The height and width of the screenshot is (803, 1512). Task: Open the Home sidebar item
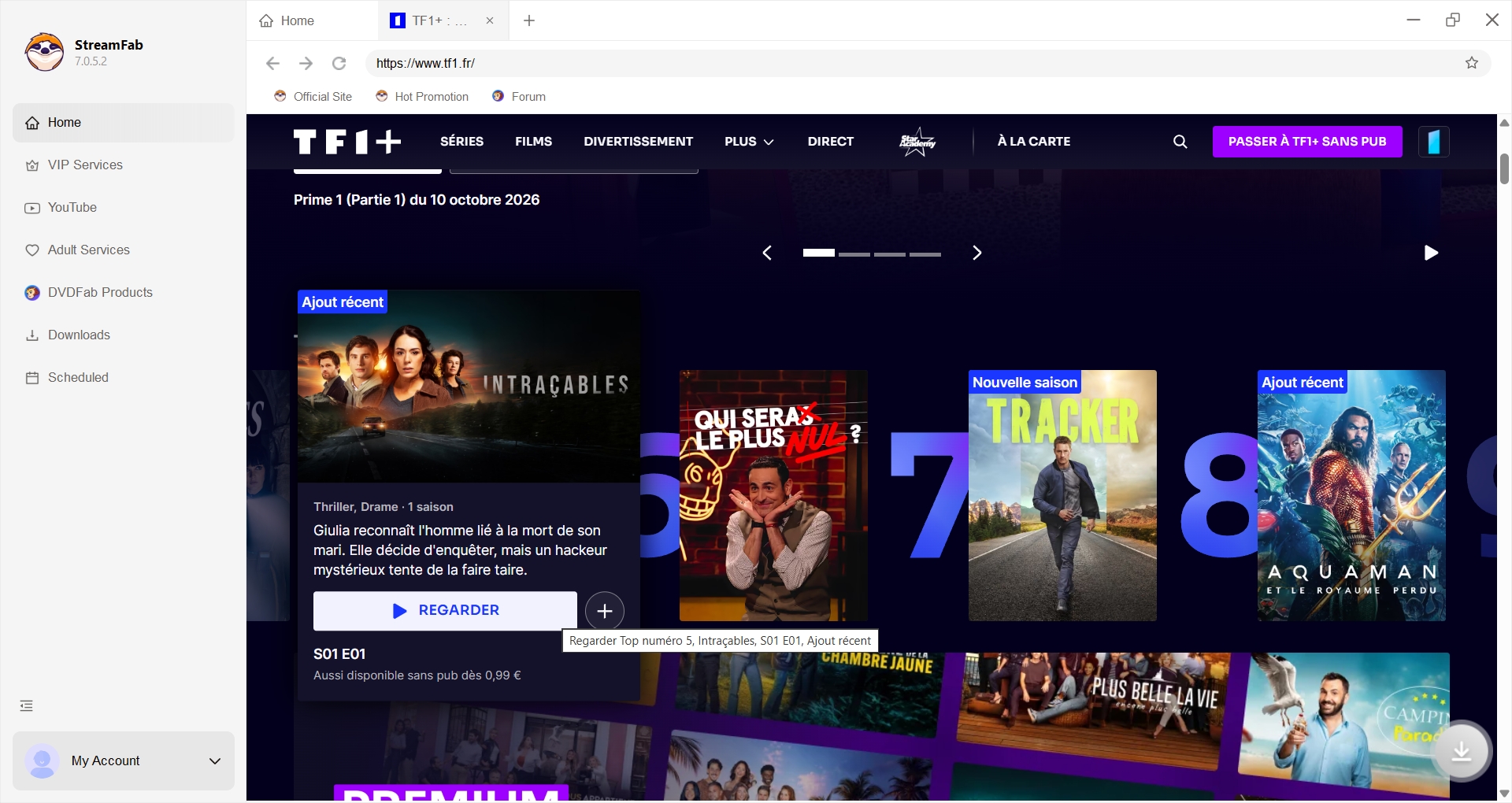point(124,123)
